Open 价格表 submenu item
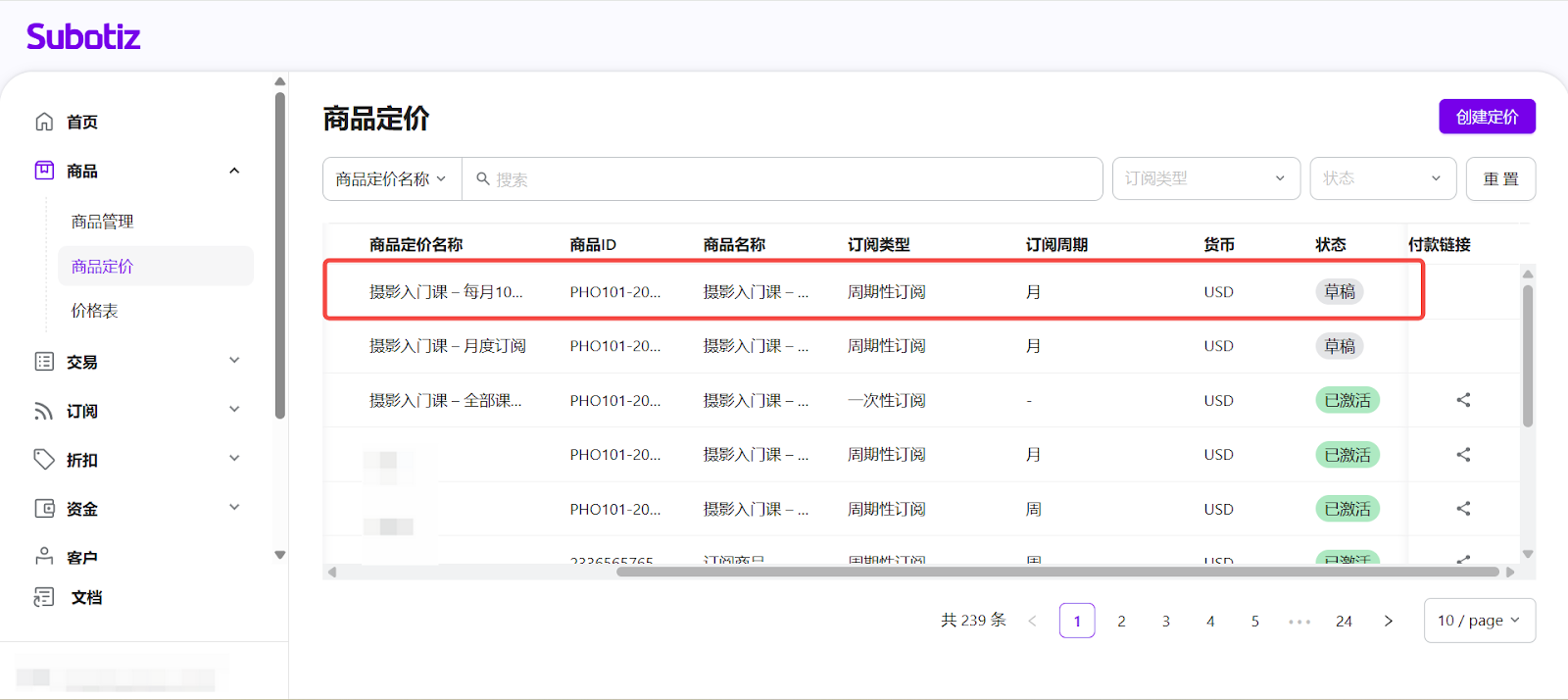The width and height of the screenshot is (1568, 700). (95, 311)
